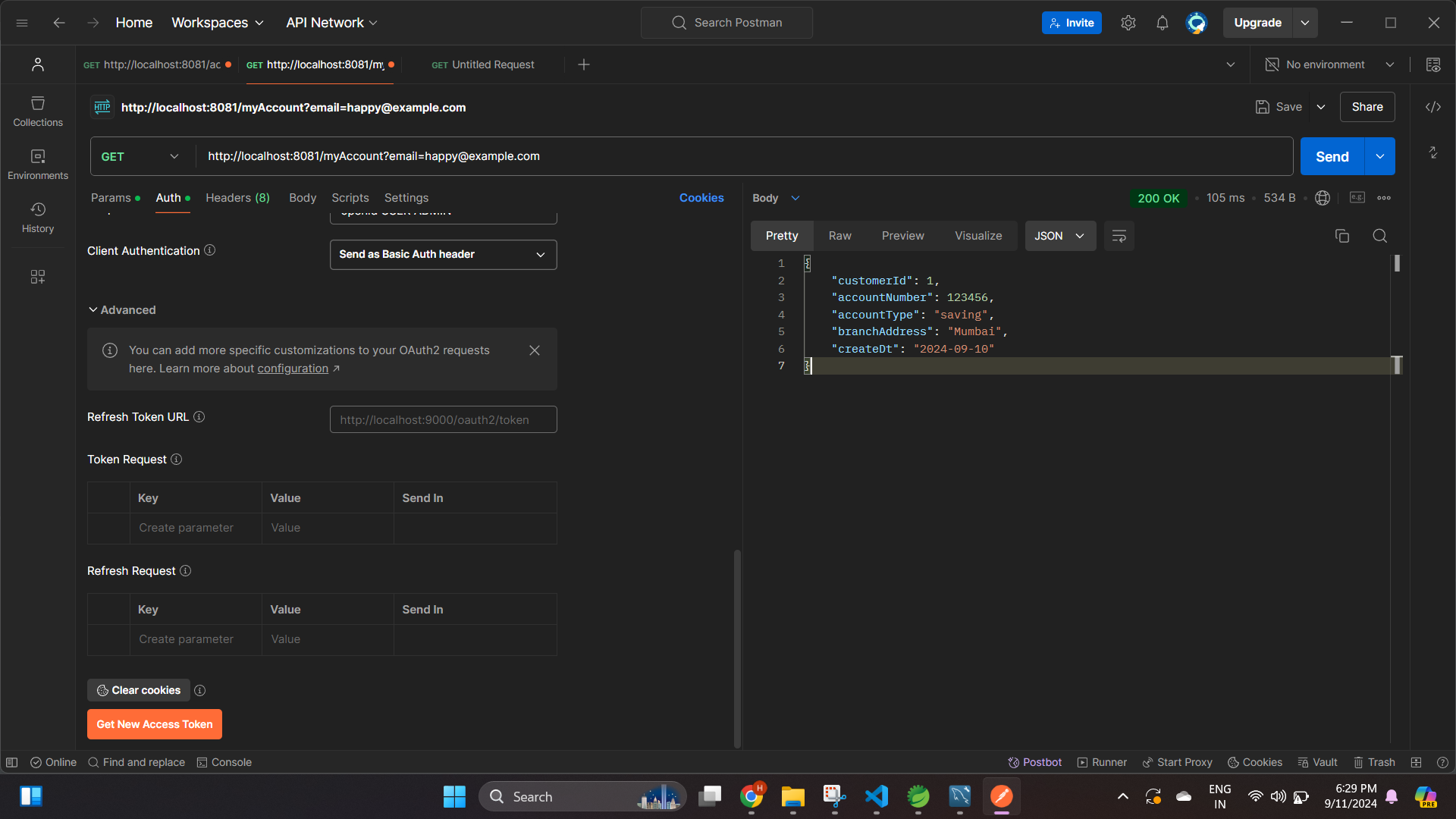Open Visual Studio Code from taskbar
This screenshot has width=1456, height=819.
pos(877,796)
